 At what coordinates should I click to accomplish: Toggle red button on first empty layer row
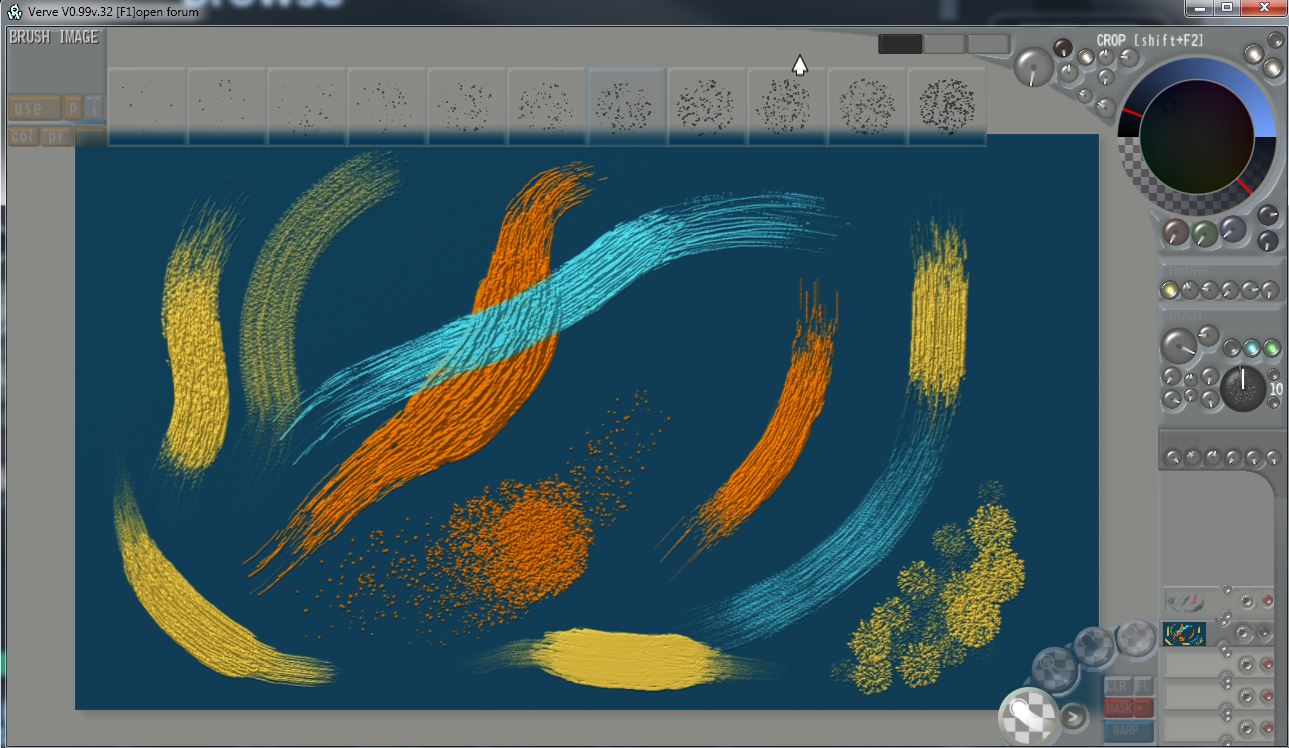(x=1268, y=665)
